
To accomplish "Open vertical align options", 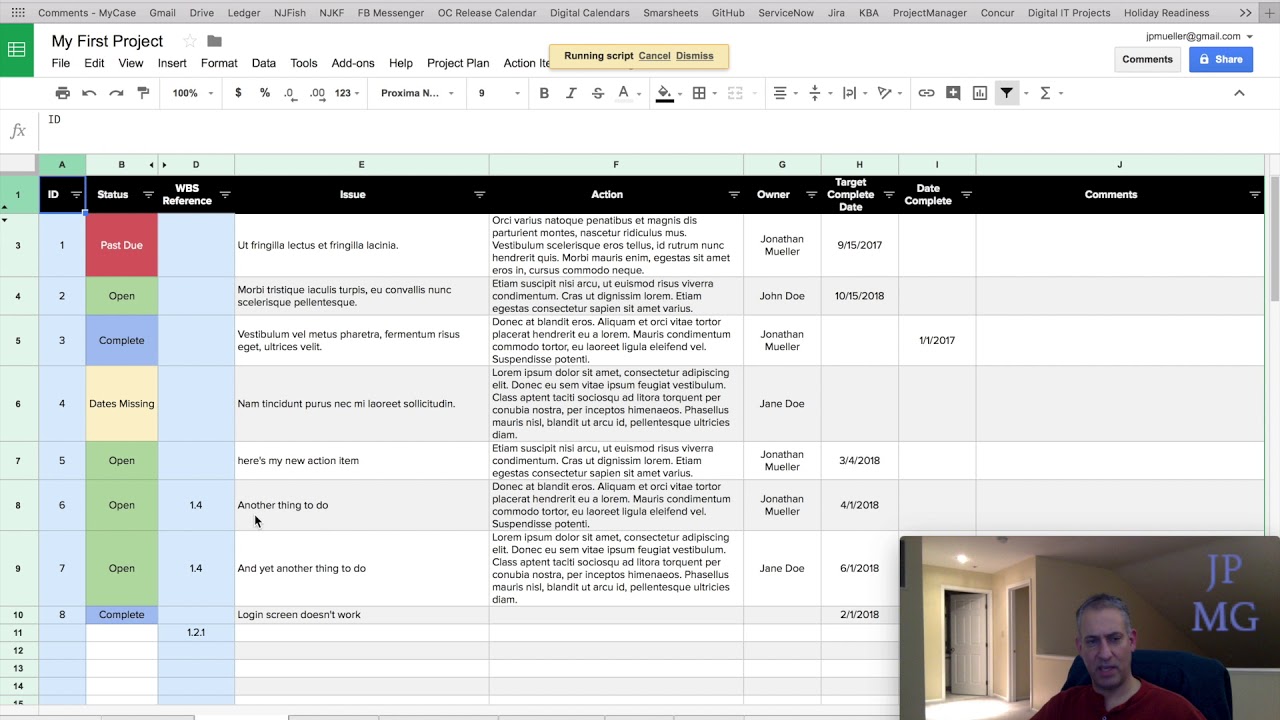I will click(x=815, y=93).
